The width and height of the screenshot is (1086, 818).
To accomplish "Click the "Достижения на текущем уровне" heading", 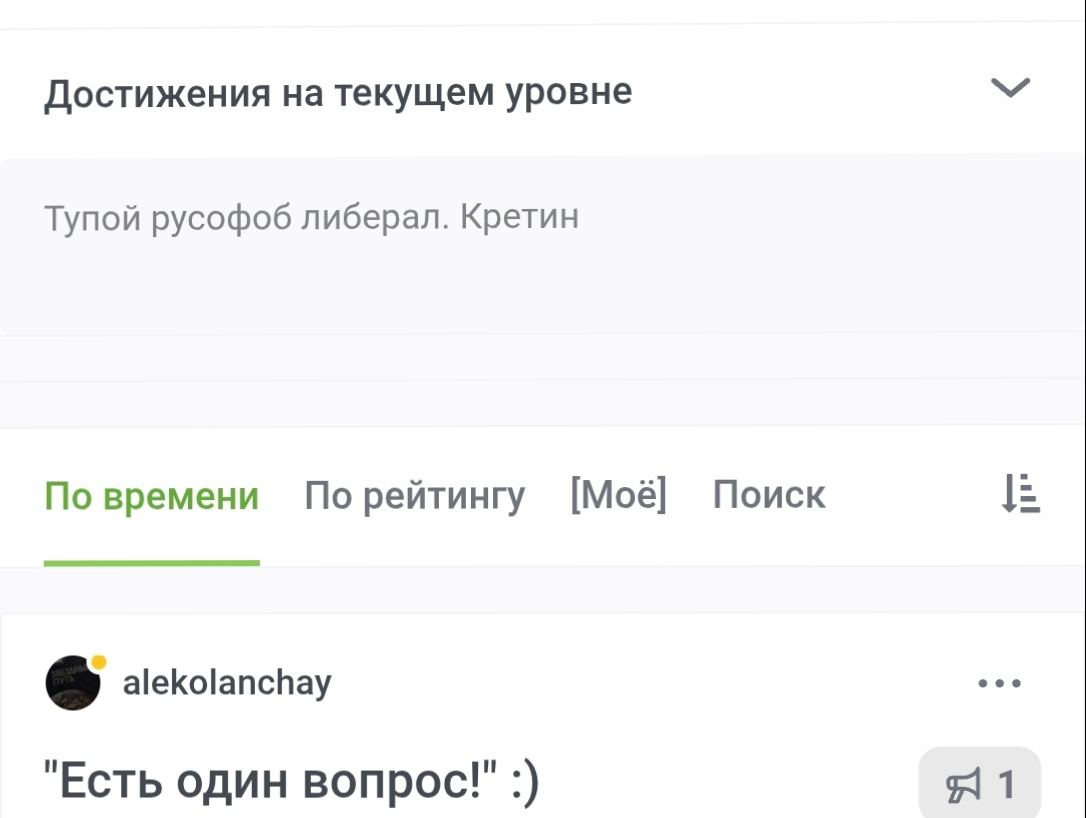I will (x=338, y=92).
